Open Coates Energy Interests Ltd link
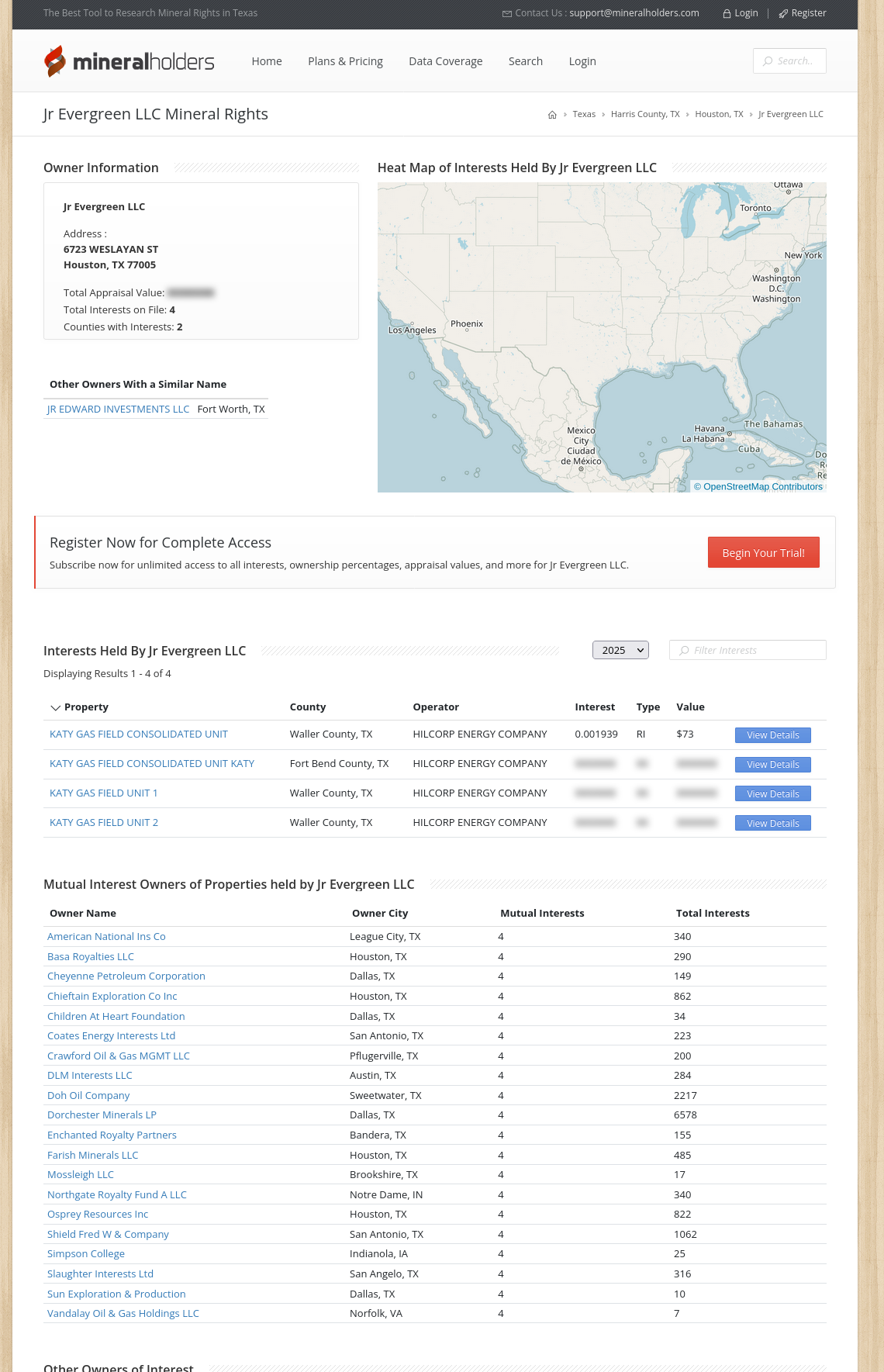884x1372 pixels. coord(112,1036)
